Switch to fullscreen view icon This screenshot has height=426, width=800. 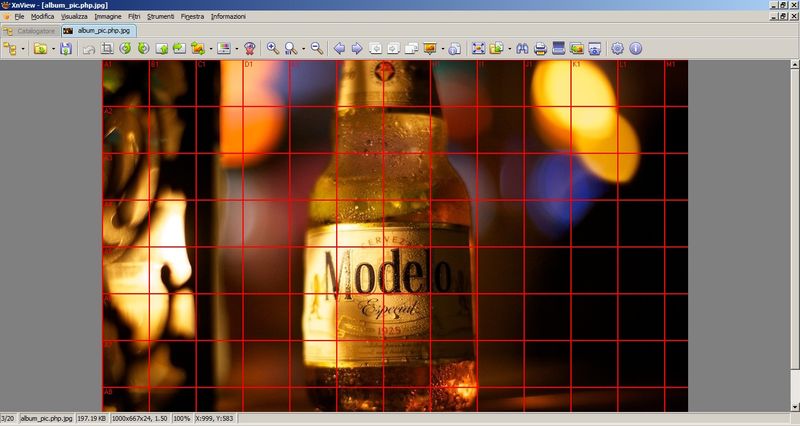(x=478, y=48)
